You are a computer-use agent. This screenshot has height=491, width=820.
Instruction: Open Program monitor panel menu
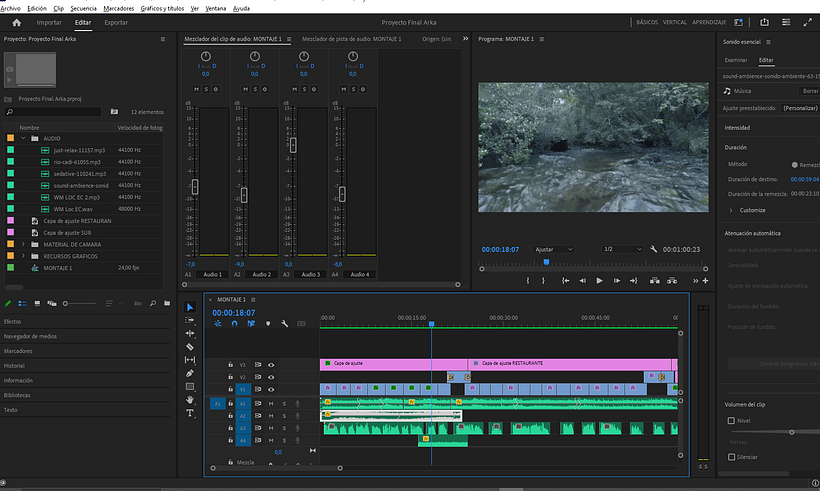click(542, 39)
